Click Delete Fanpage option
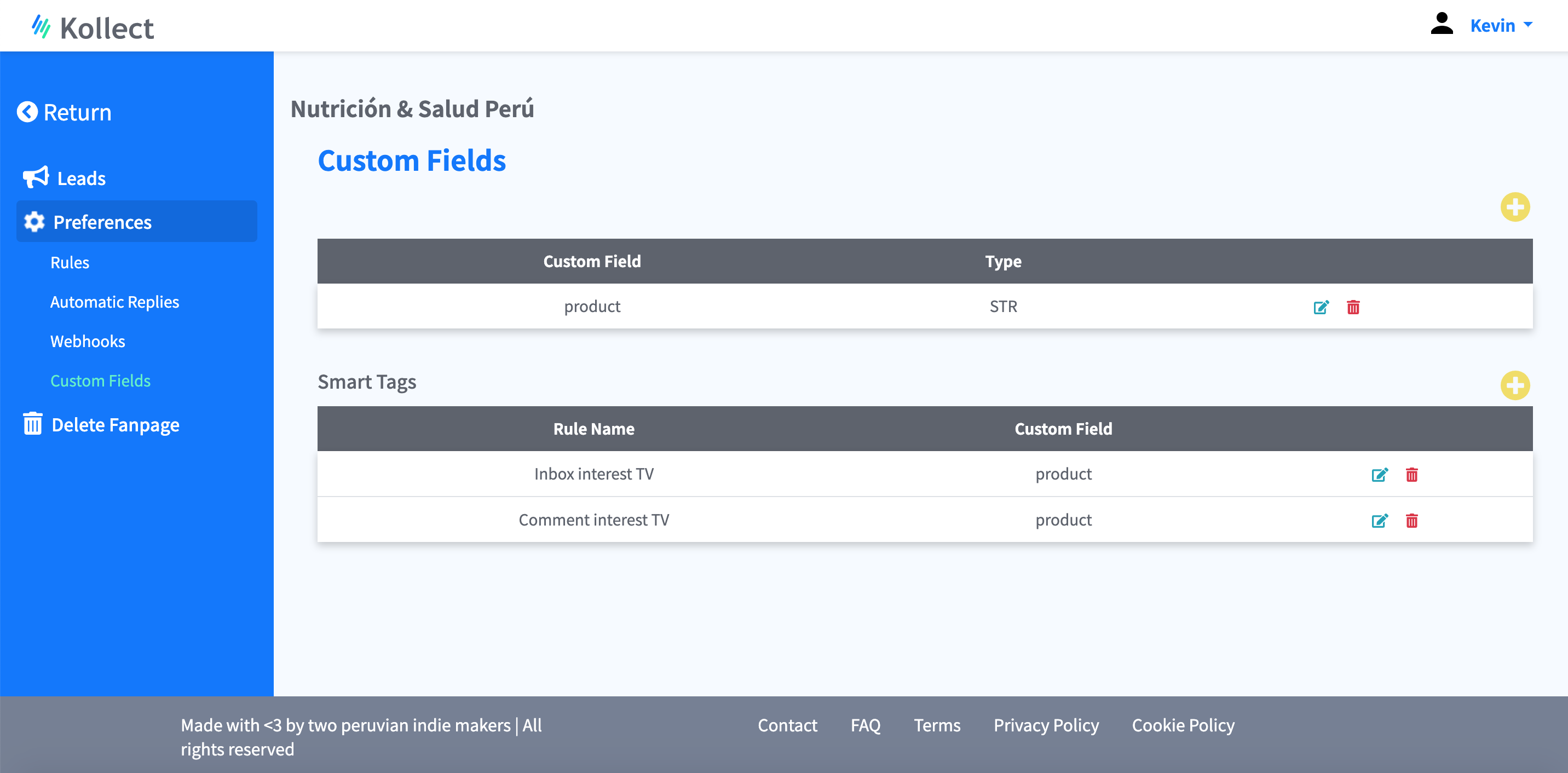This screenshot has width=1568, height=773. (x=114, y=425)
